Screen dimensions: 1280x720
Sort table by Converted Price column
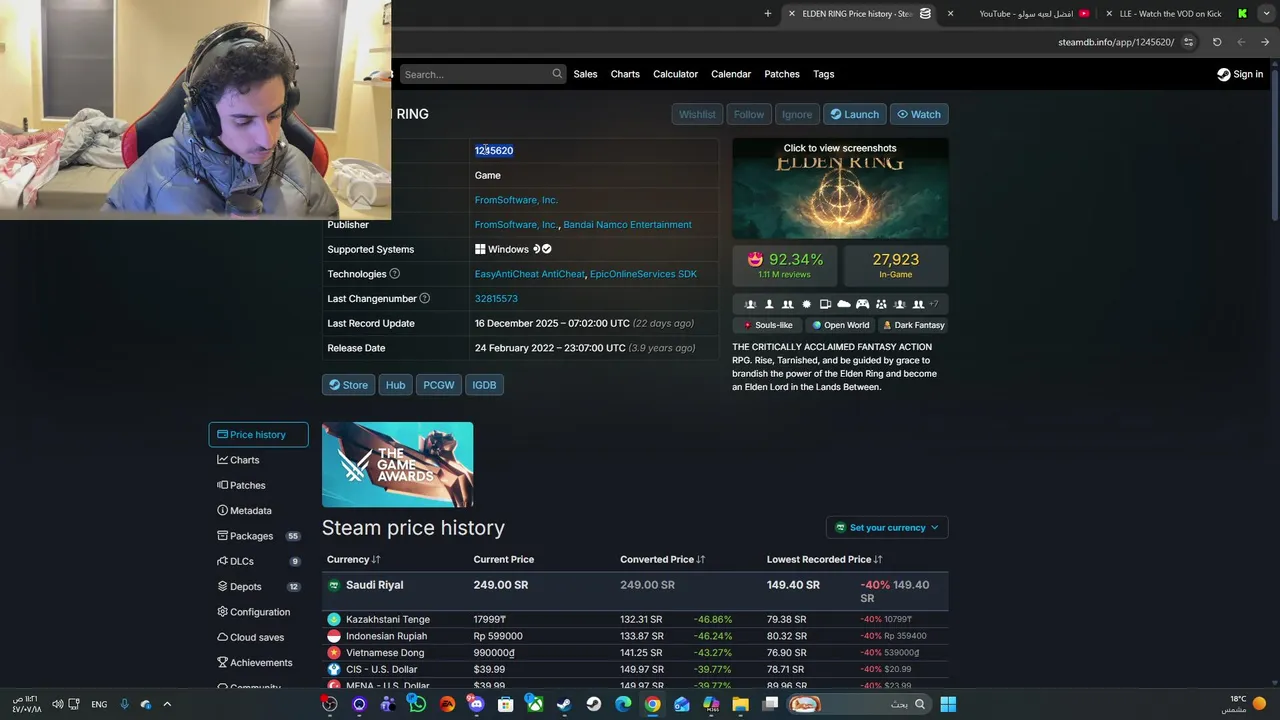[x=662, y=559]
